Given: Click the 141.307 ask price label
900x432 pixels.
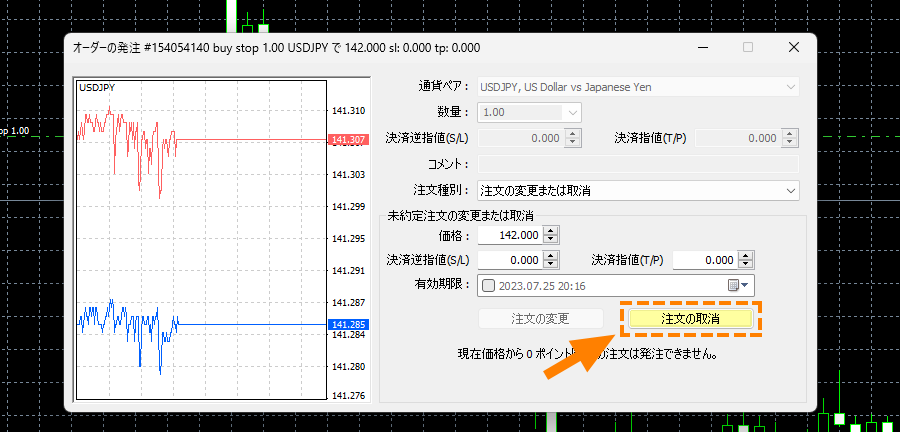Looking at the screenshot, I should [348, 139].
